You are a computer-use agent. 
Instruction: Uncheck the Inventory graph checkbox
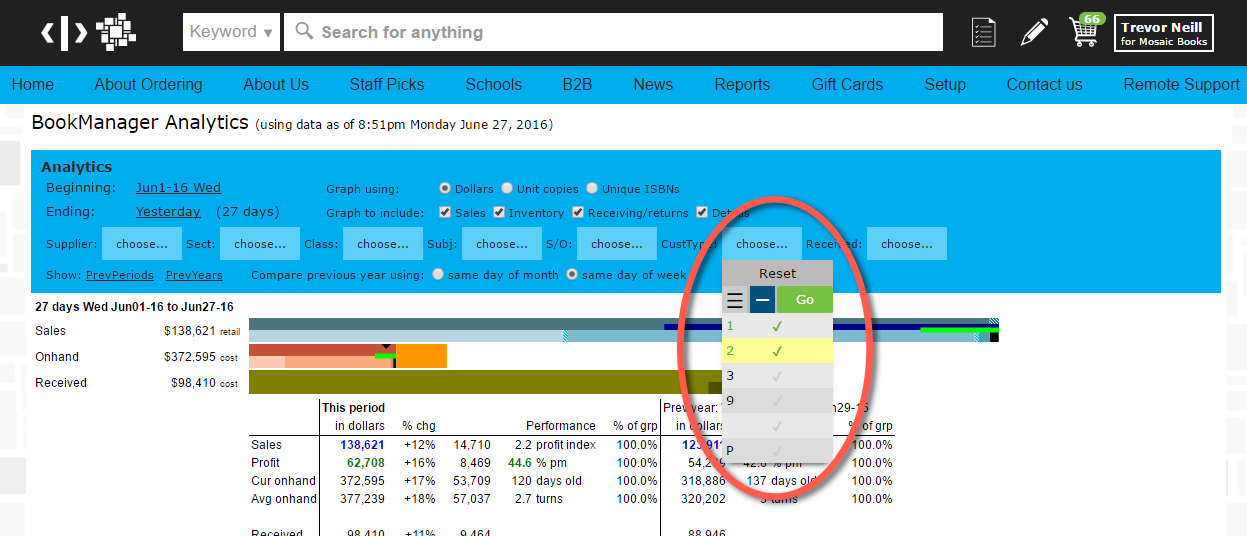pos(499,213)
